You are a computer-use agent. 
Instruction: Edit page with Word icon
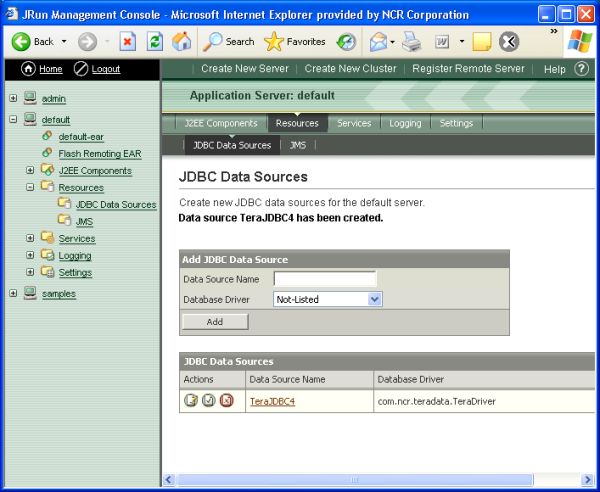pyautogui.click(x=442, y=41)
